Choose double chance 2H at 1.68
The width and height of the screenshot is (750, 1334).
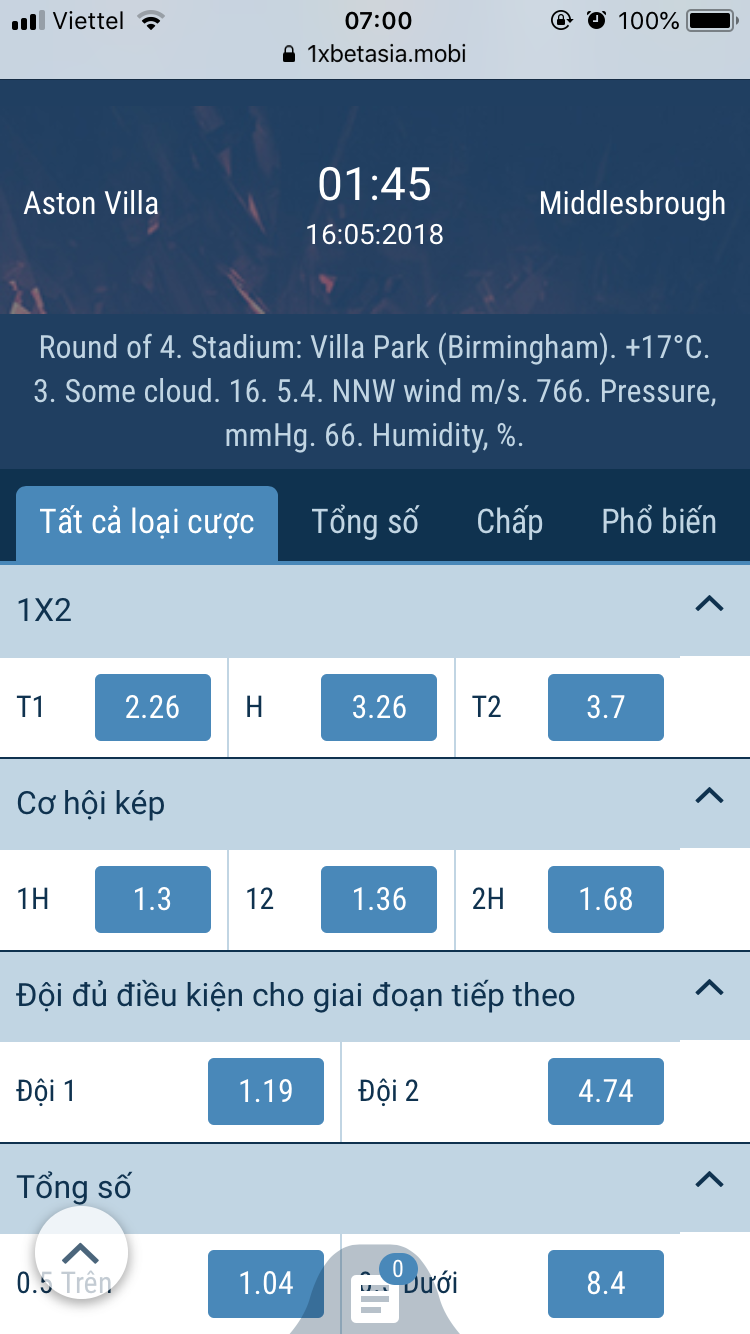point(606,900)
